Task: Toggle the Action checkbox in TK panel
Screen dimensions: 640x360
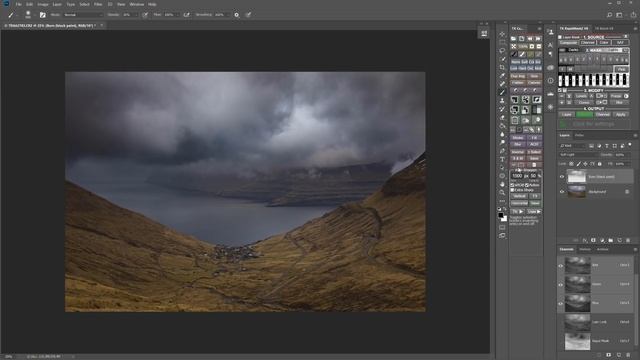Action: 526,185
